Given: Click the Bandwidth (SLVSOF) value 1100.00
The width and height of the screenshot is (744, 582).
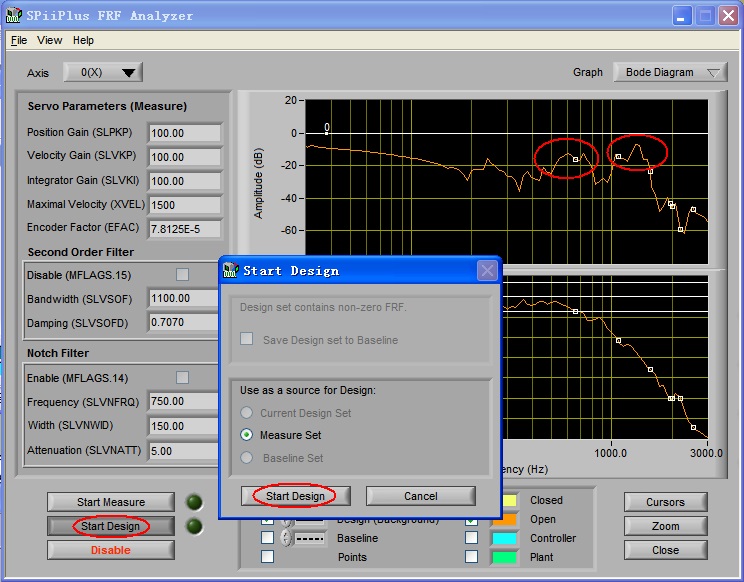Looking at the screenshot, I should point(183,298).
